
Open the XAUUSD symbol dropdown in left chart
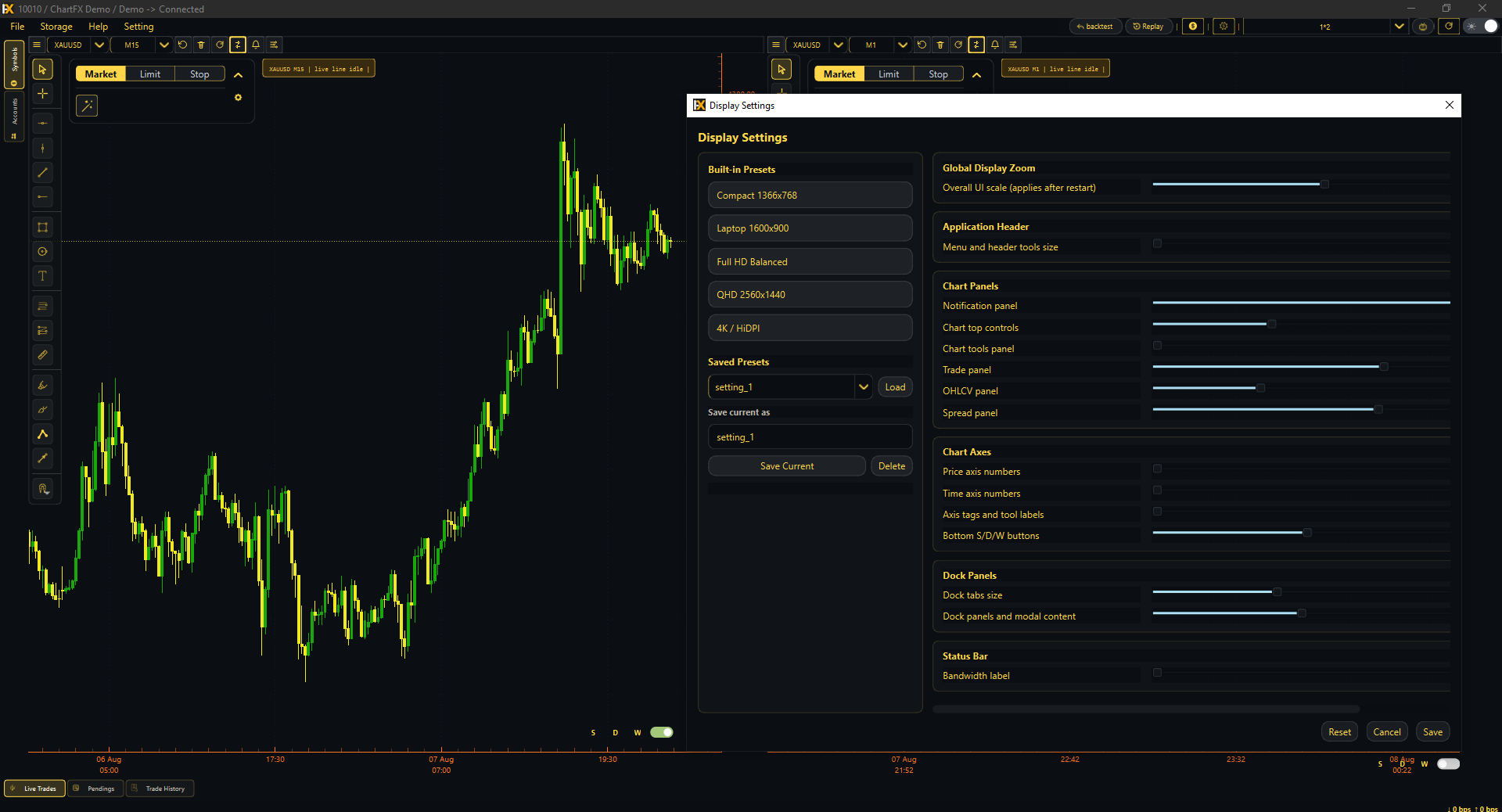(x=77, y=45)
